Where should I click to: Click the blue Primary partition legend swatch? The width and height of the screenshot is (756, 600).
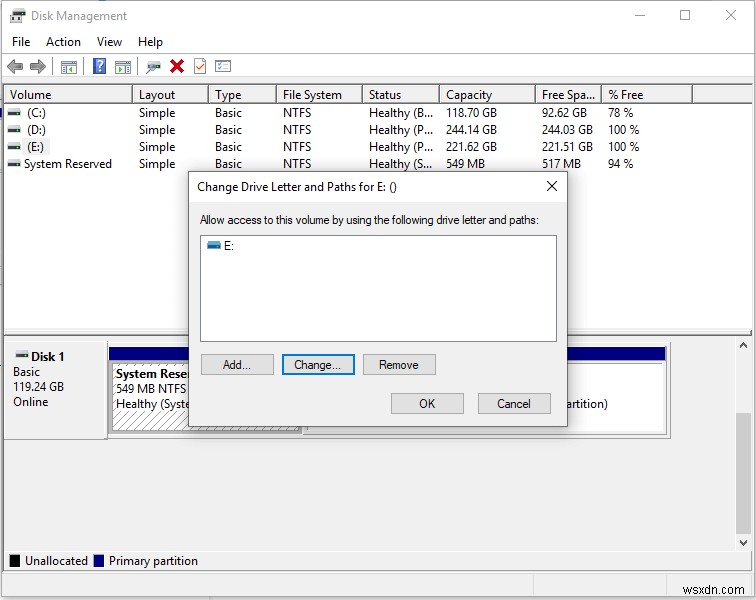point(99,560)
